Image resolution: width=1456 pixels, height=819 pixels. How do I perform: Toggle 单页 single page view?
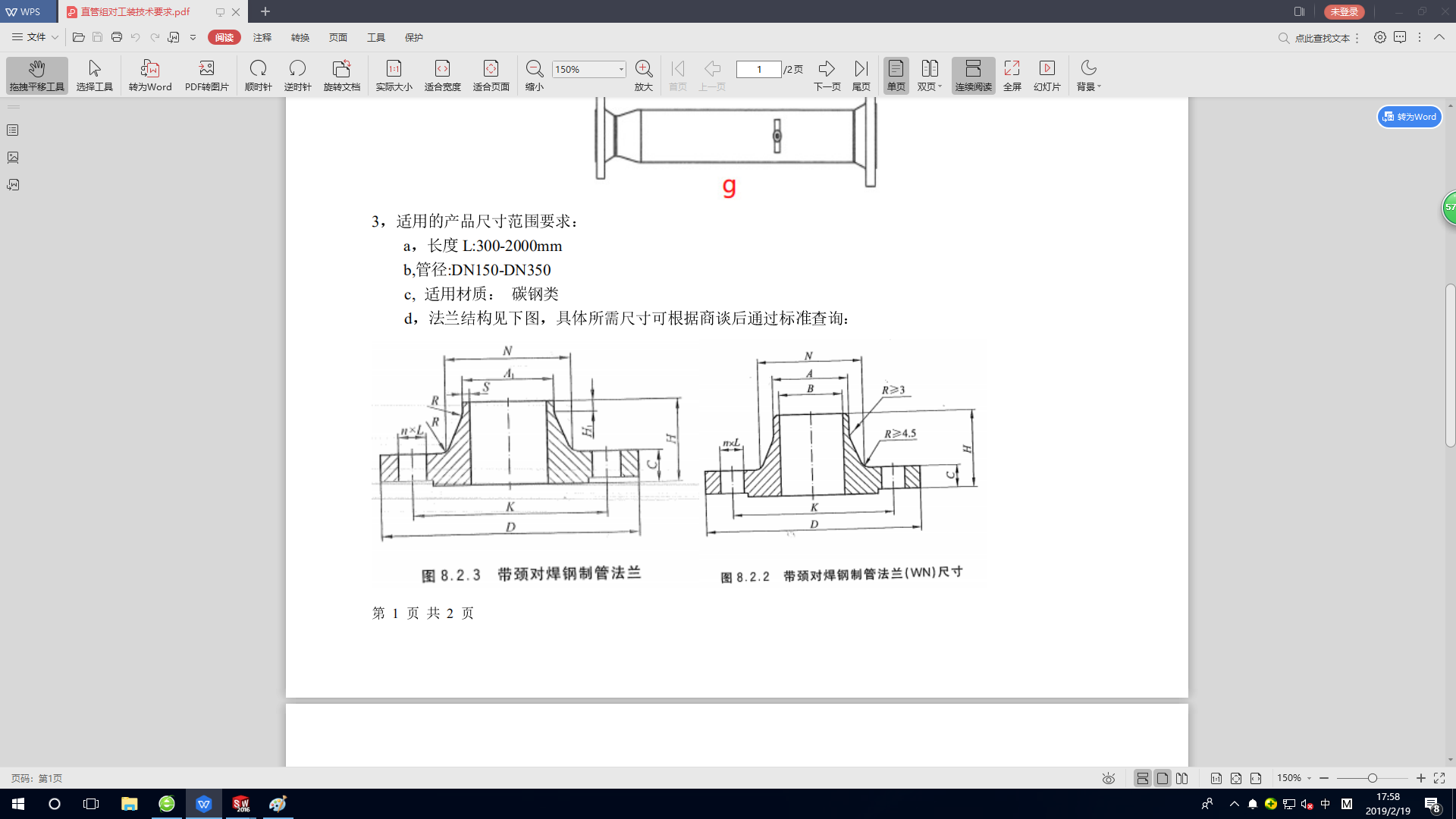[896, 75]
